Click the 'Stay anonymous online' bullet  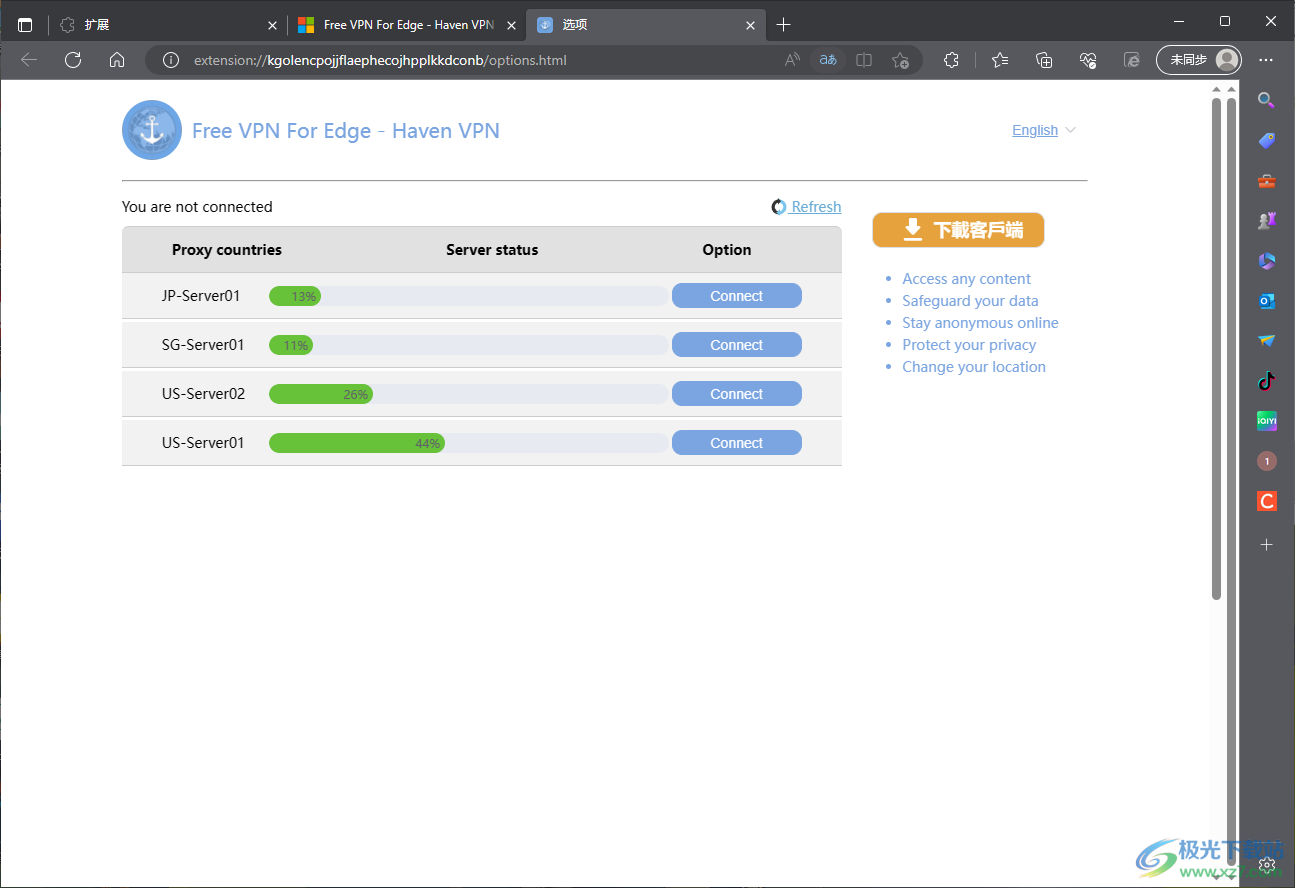[x=980, y=323]
